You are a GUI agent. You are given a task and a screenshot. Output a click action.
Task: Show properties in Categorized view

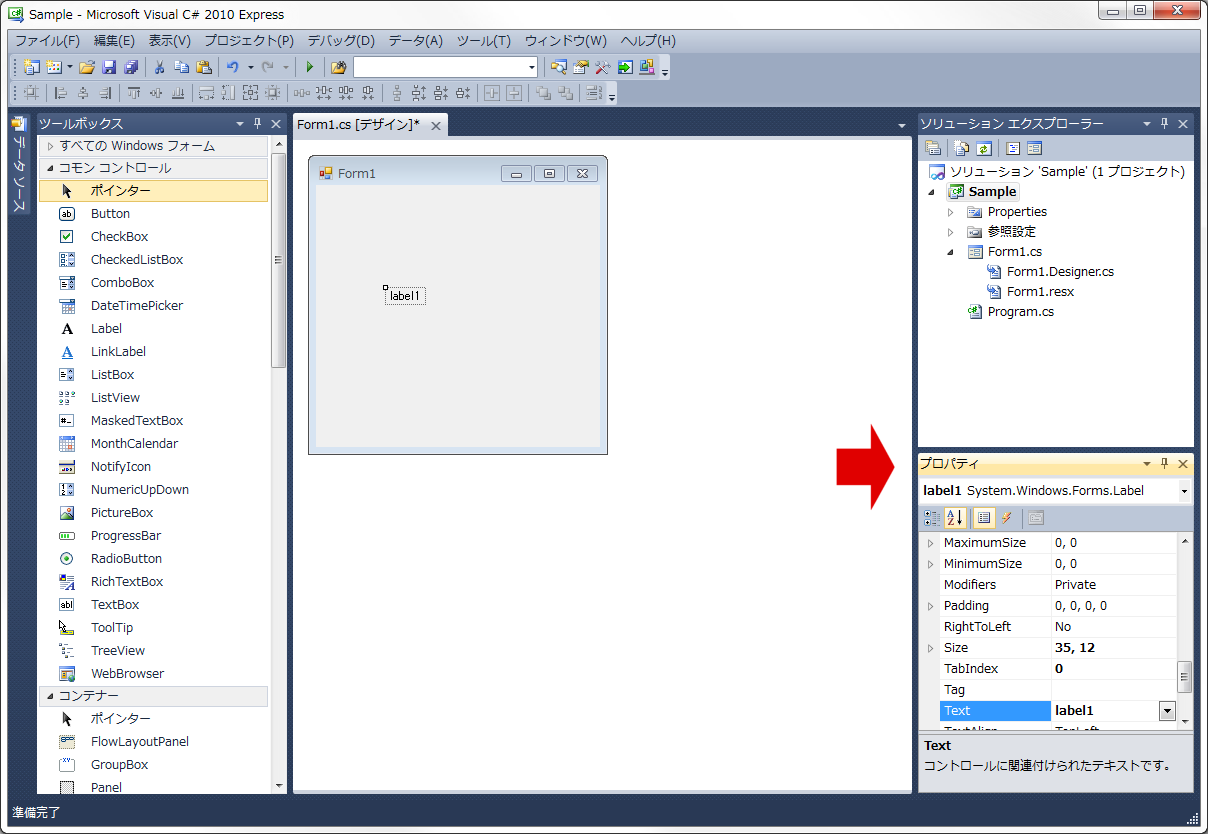tap(932, 518)
